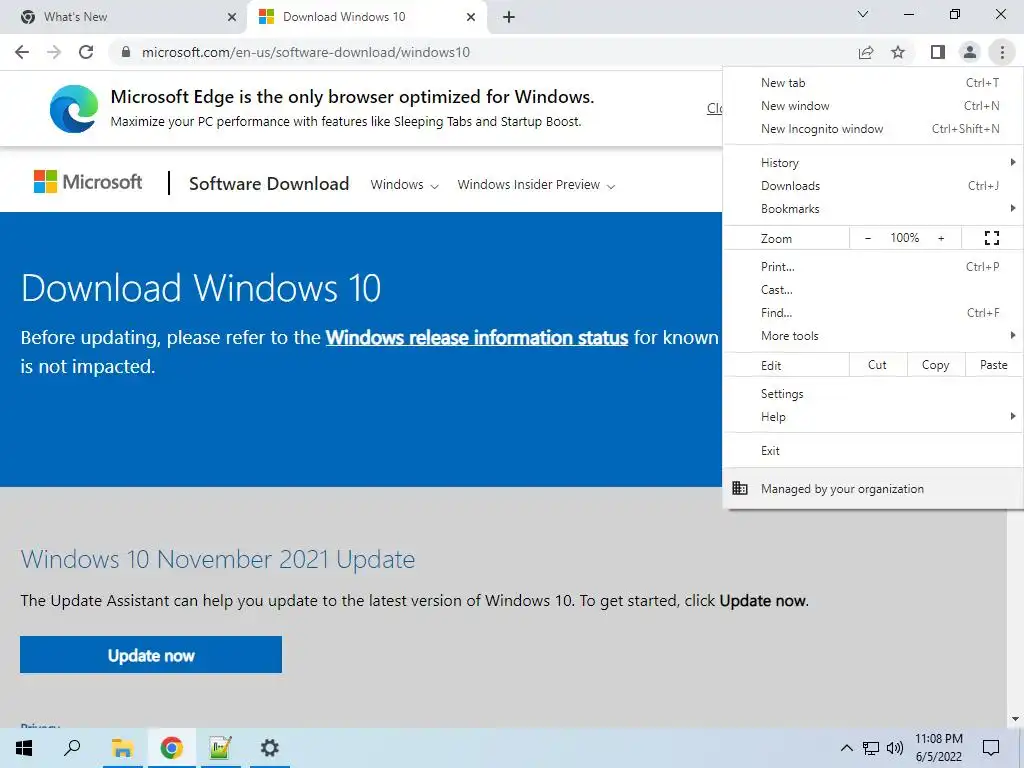Open the Settings gear on the taskbar
This screenshot has height=768, width=1024.
269,748
